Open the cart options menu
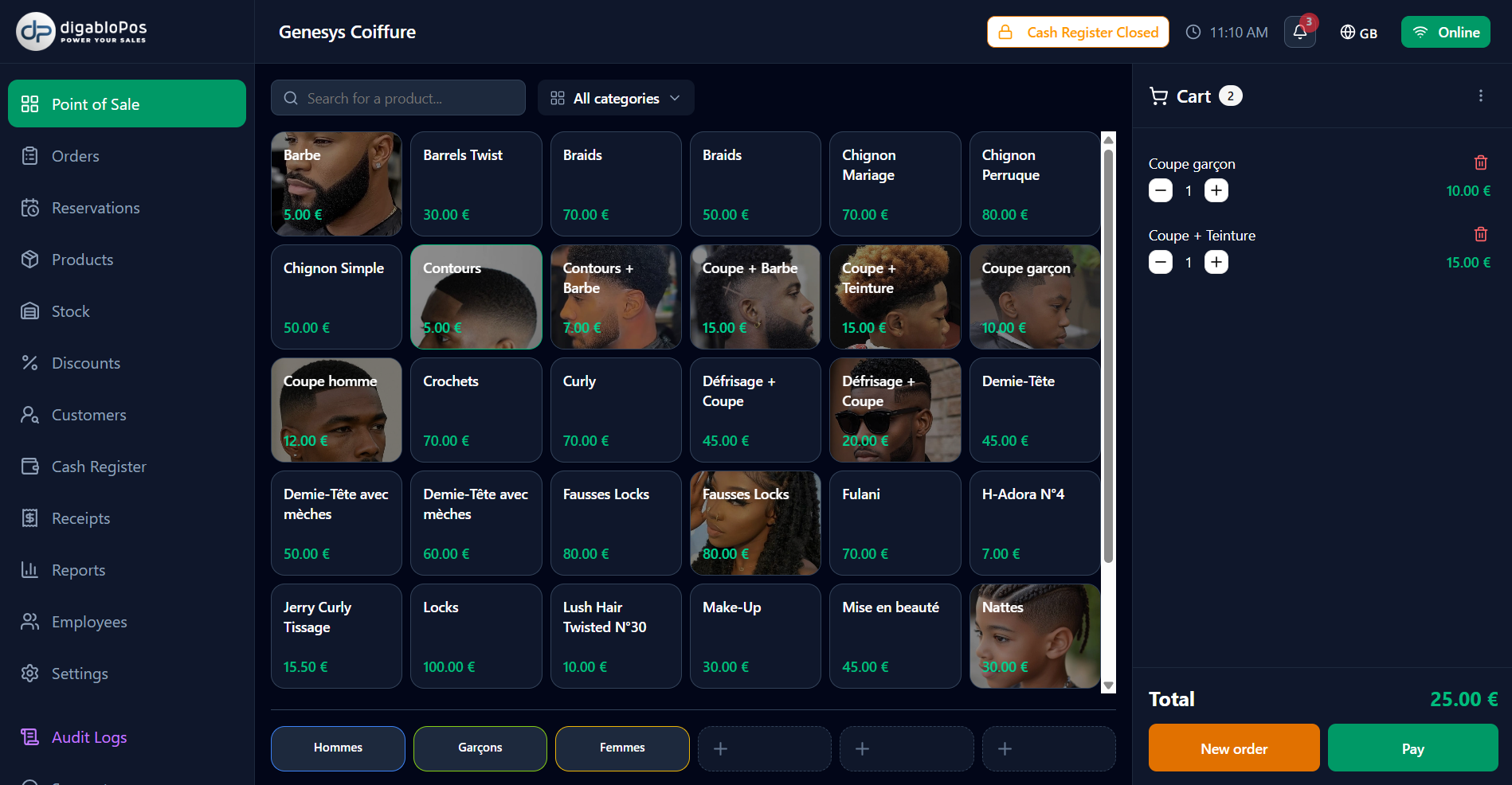Viewport: 1512px width, 785px height. pos(1481,96)
